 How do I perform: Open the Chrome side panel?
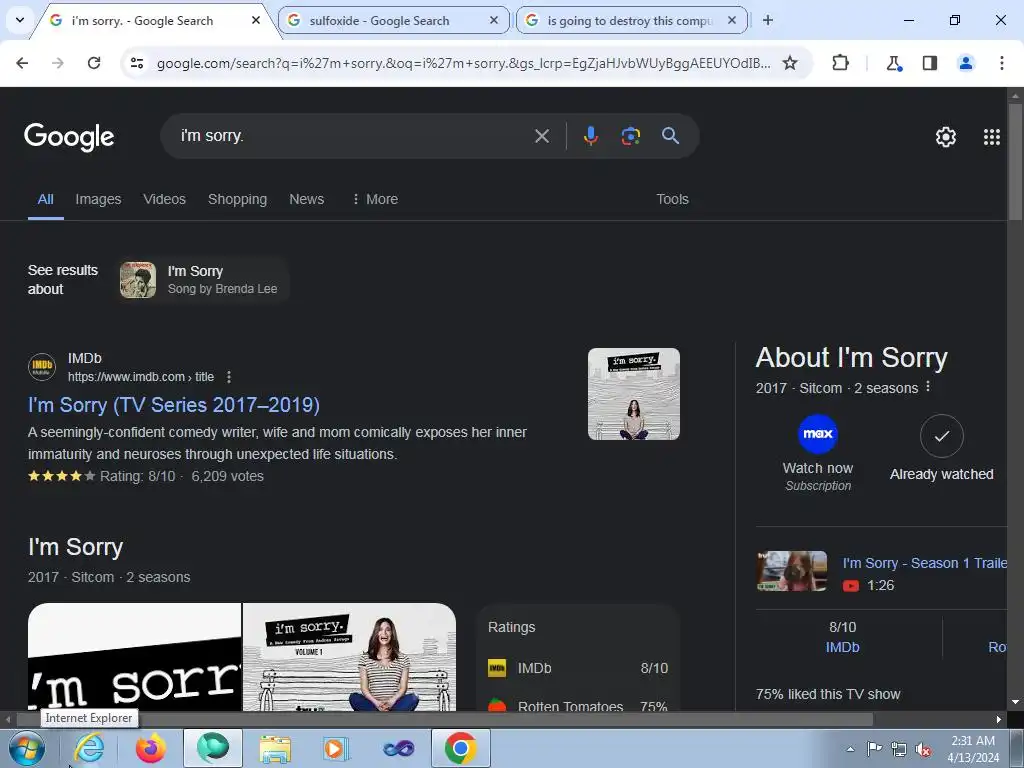[x=930, y=63]
